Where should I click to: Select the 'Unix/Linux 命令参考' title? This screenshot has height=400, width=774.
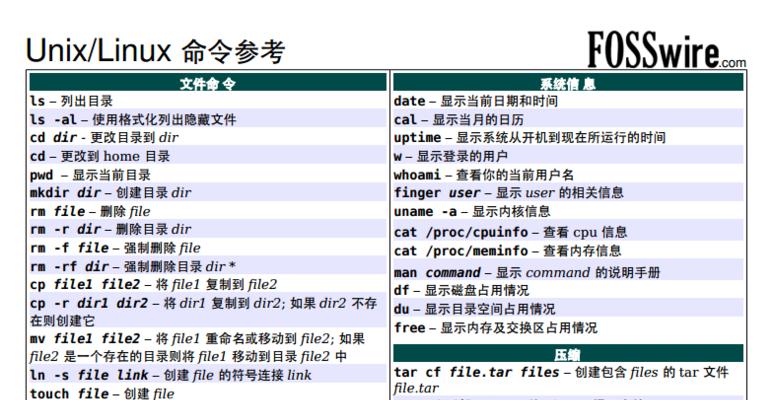(155, 51)
